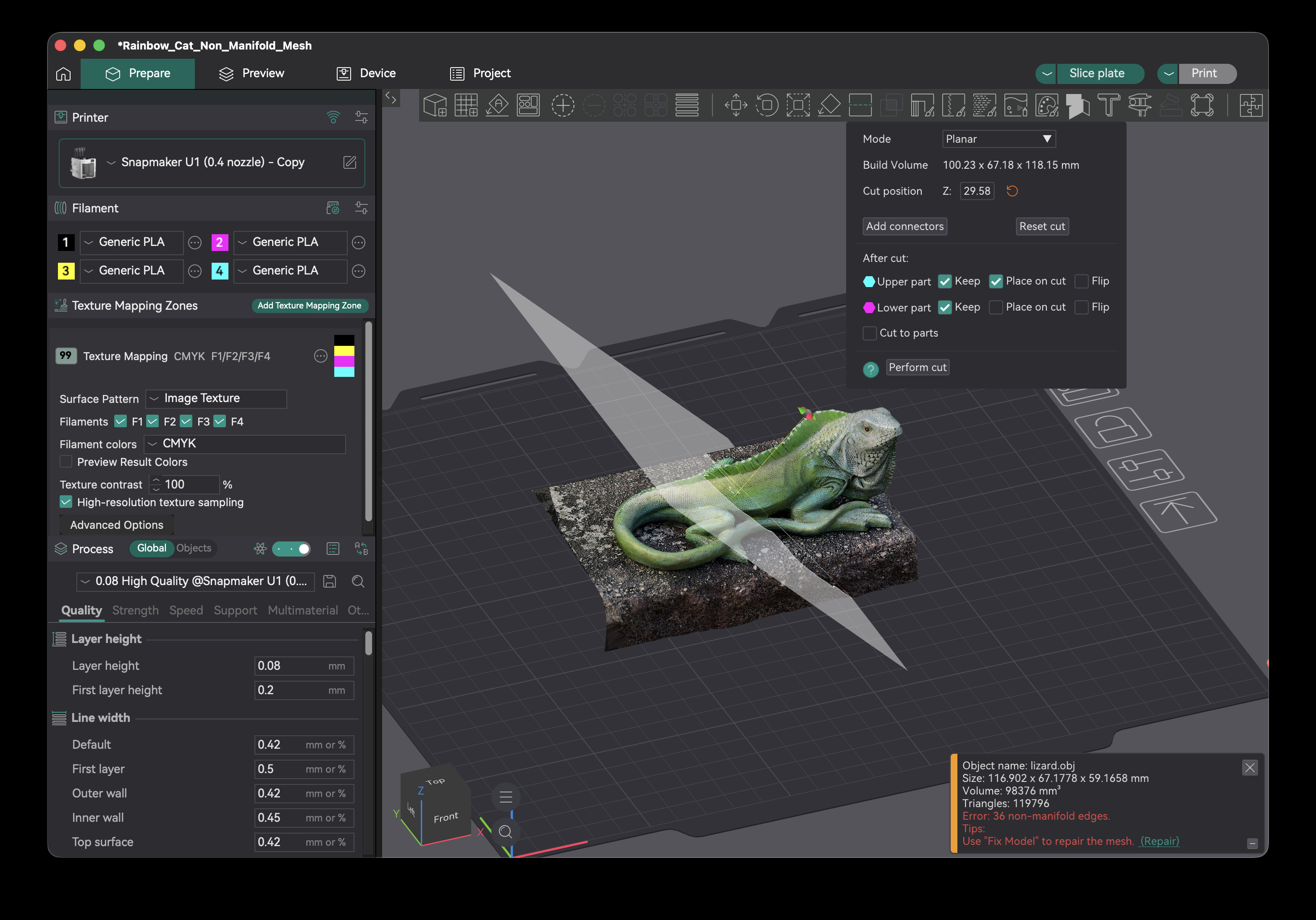The width and height of the screenshot is (1316, 920).
Task: Open the cut Mode Planar dropdown
Action: point(999,139)
